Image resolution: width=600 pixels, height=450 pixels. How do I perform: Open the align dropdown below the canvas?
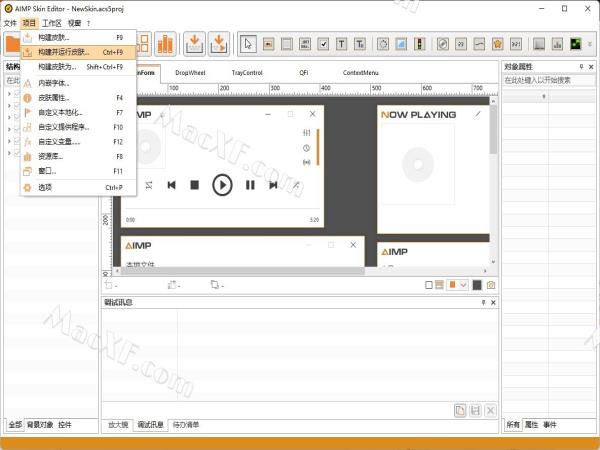118,285
